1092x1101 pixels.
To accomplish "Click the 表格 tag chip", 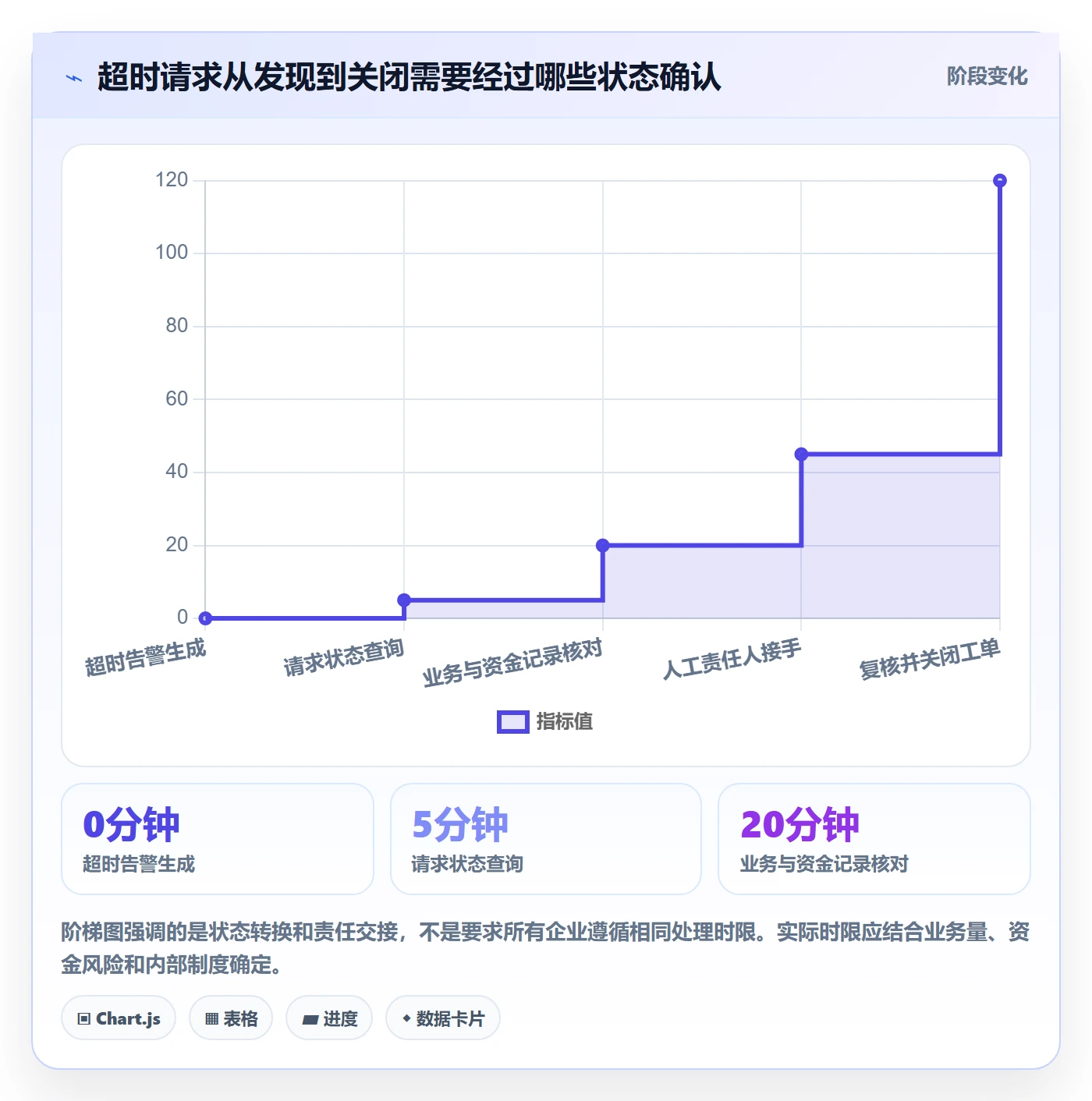I will tap(231, 1018).
